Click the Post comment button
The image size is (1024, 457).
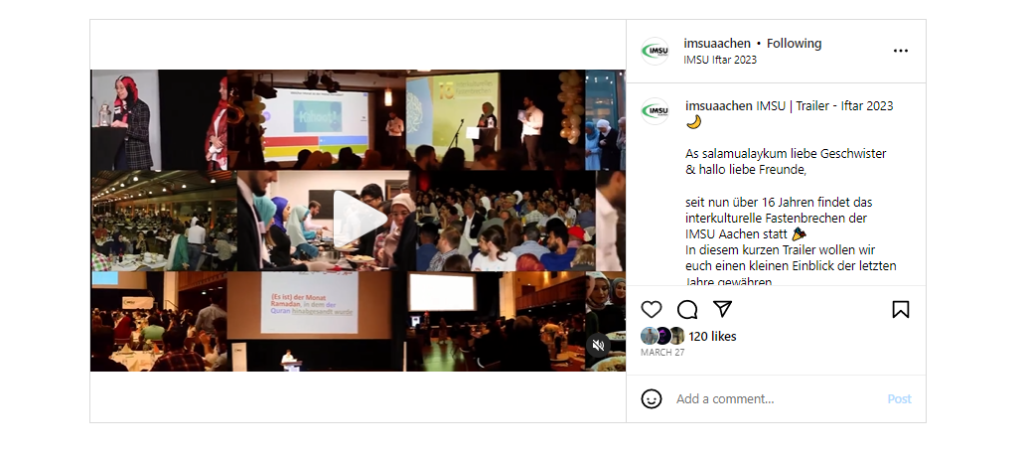click(899, 399)
